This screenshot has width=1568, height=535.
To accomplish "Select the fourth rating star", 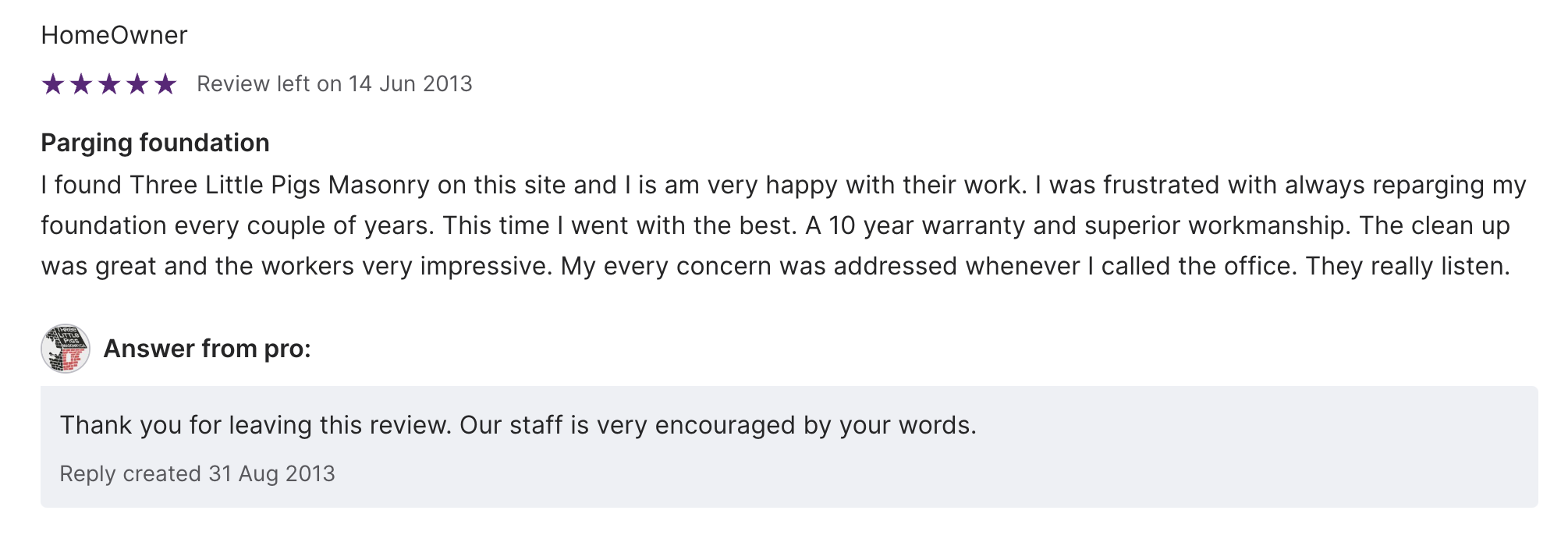I will pos(137,84).
